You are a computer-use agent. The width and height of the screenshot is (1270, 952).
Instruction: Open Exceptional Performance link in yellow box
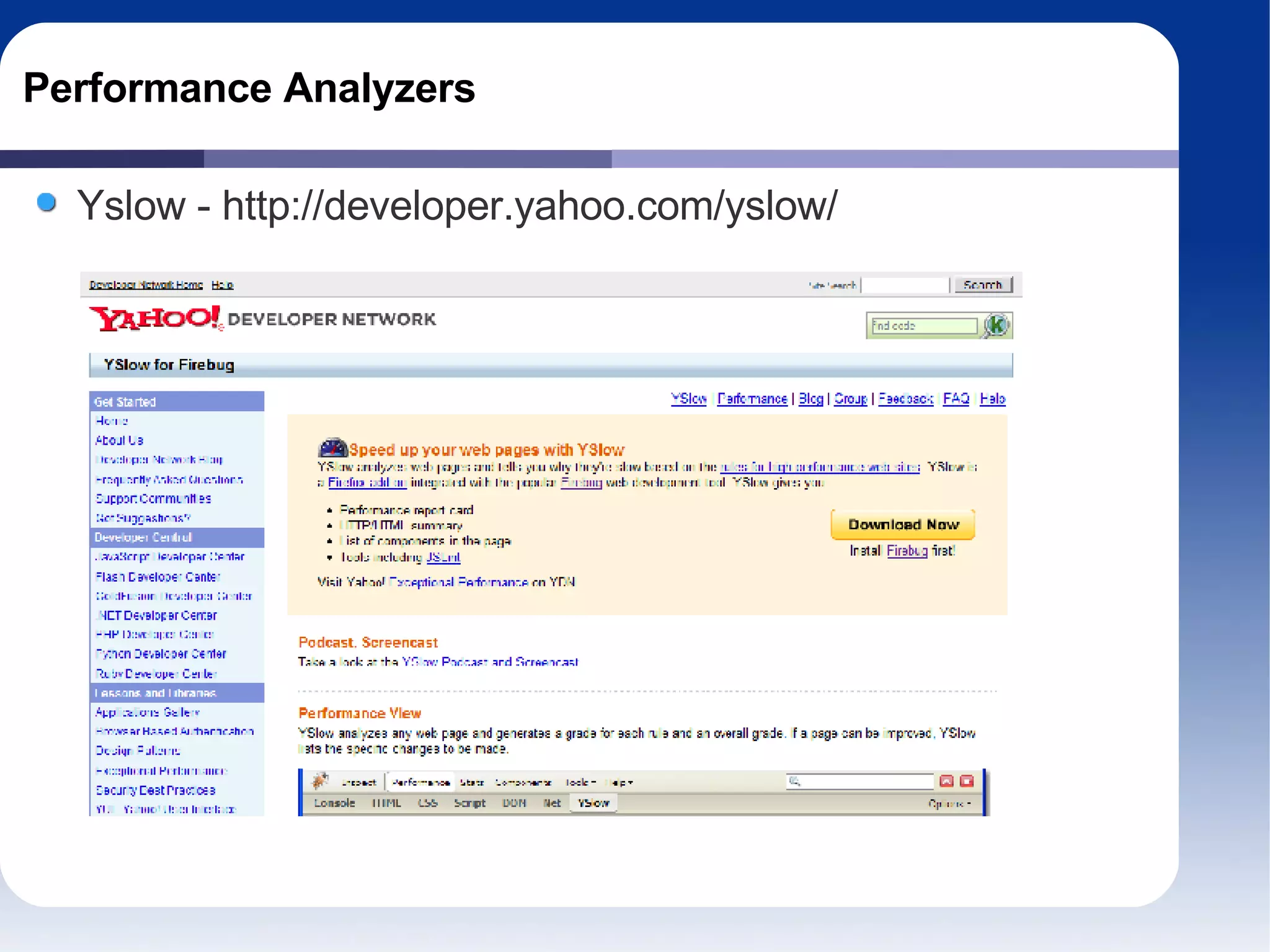pyautogui.click(x=458, y=582)
